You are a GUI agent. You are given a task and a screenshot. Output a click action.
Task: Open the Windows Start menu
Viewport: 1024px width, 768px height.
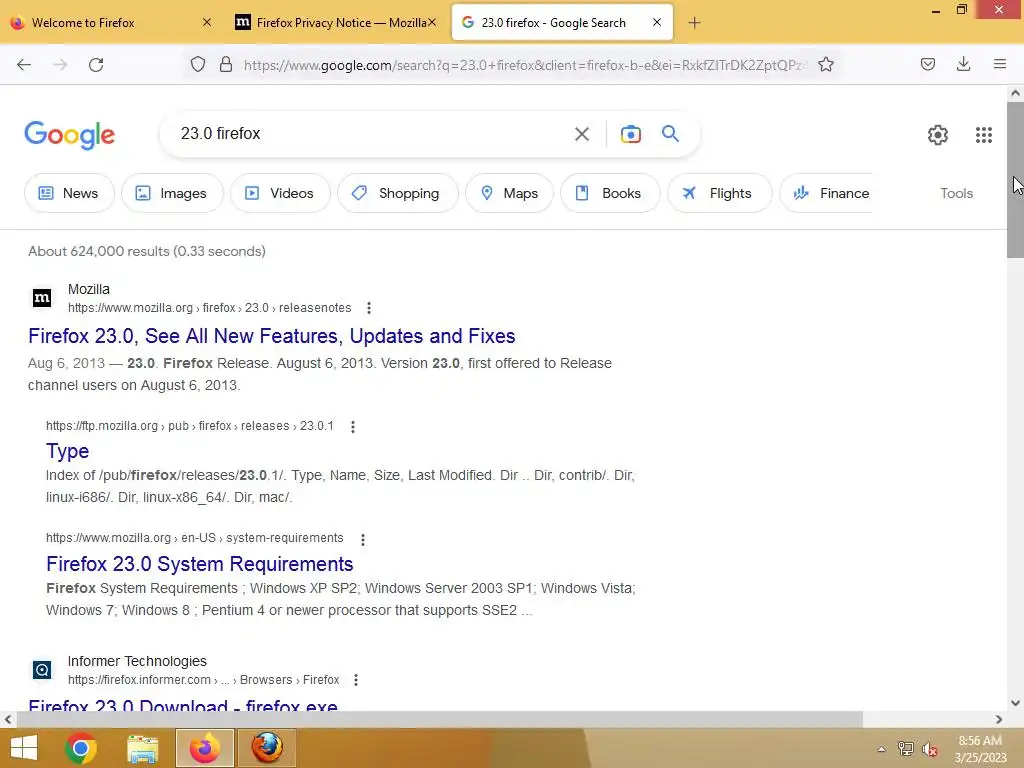coord(24,748)
